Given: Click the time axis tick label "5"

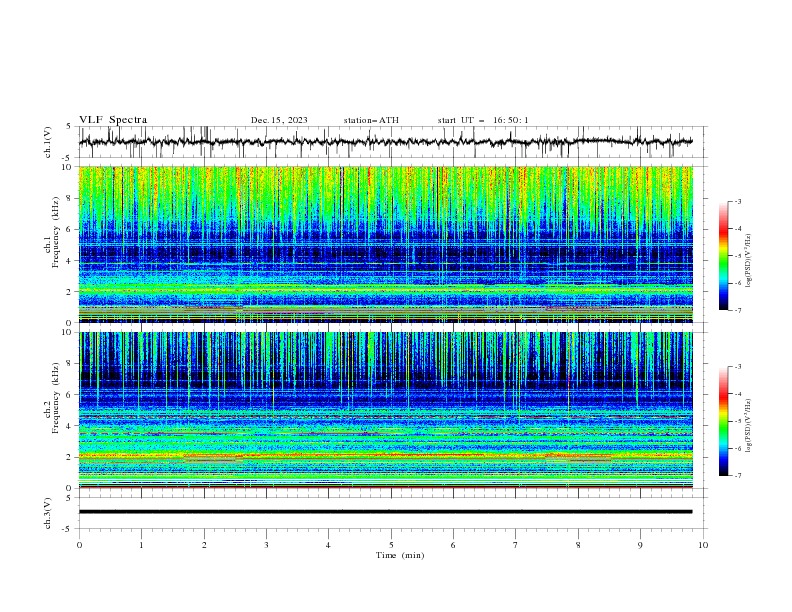Looking at the screenshot, I should (391, 545).
